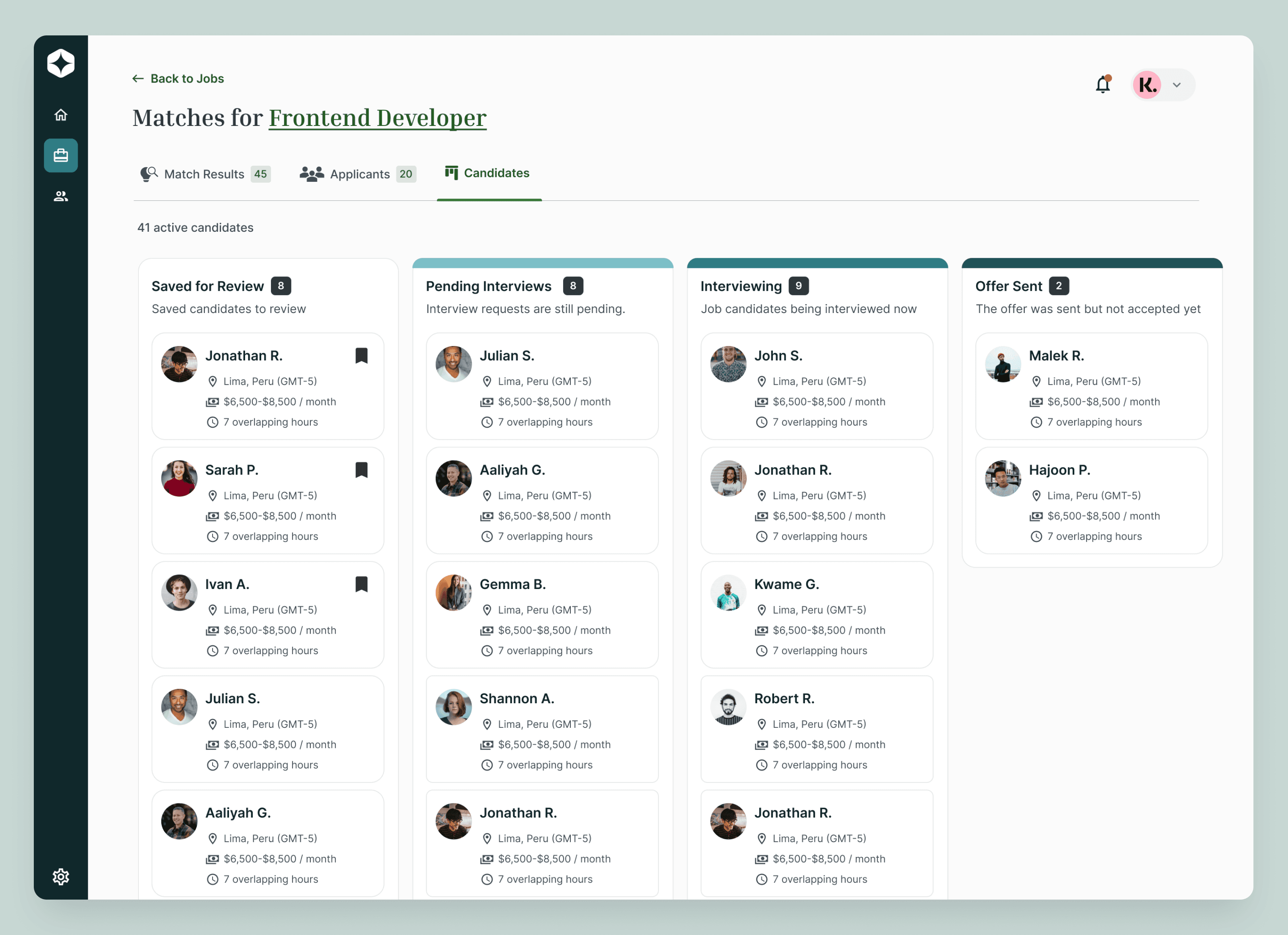Click the K. user avatar
This screenshot has width=1288, height=935.
tap(1147, 85)
